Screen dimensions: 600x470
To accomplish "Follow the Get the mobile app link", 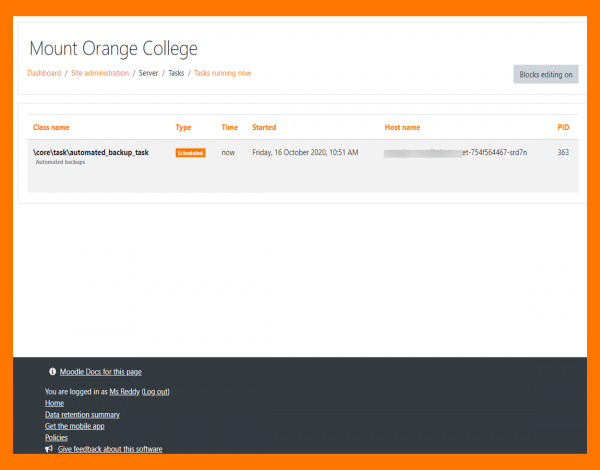I will pos(75,426).
